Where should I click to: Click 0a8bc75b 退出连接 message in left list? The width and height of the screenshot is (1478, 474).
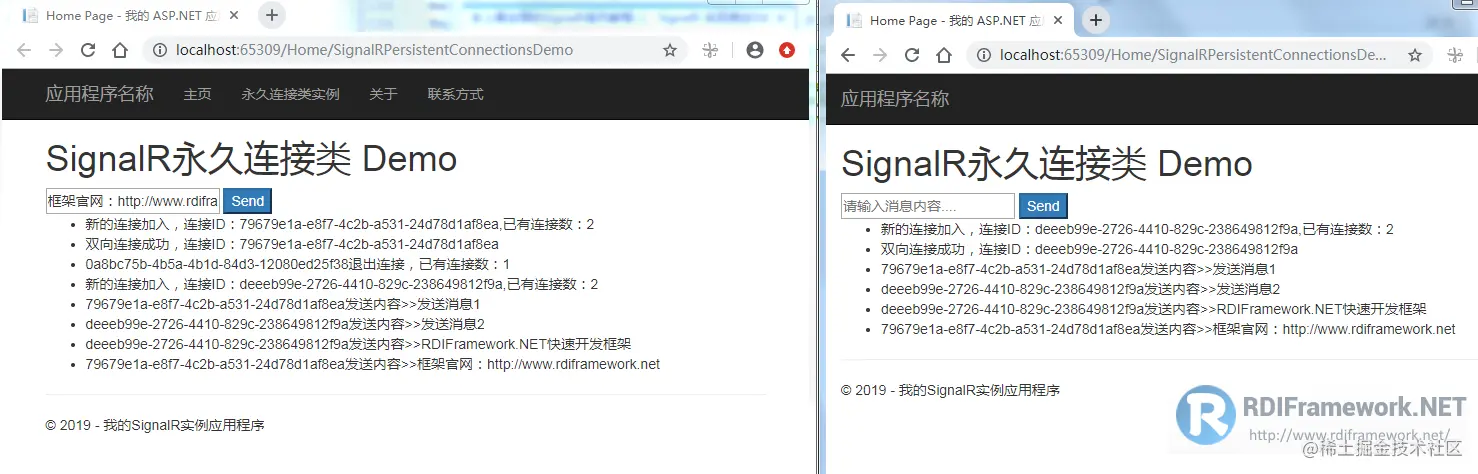298,264
